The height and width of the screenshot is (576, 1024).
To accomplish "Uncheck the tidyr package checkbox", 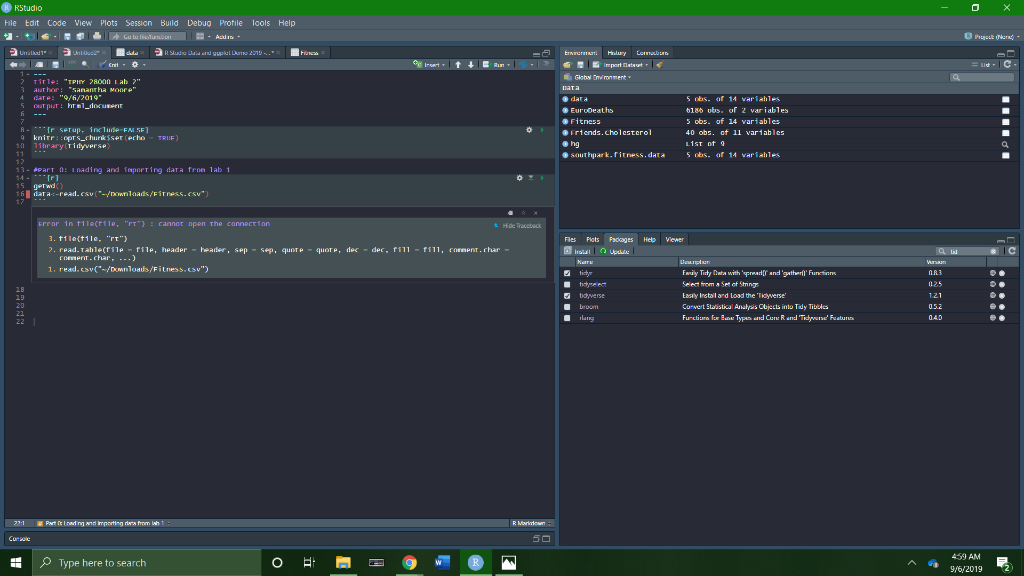I will [567, 274].
